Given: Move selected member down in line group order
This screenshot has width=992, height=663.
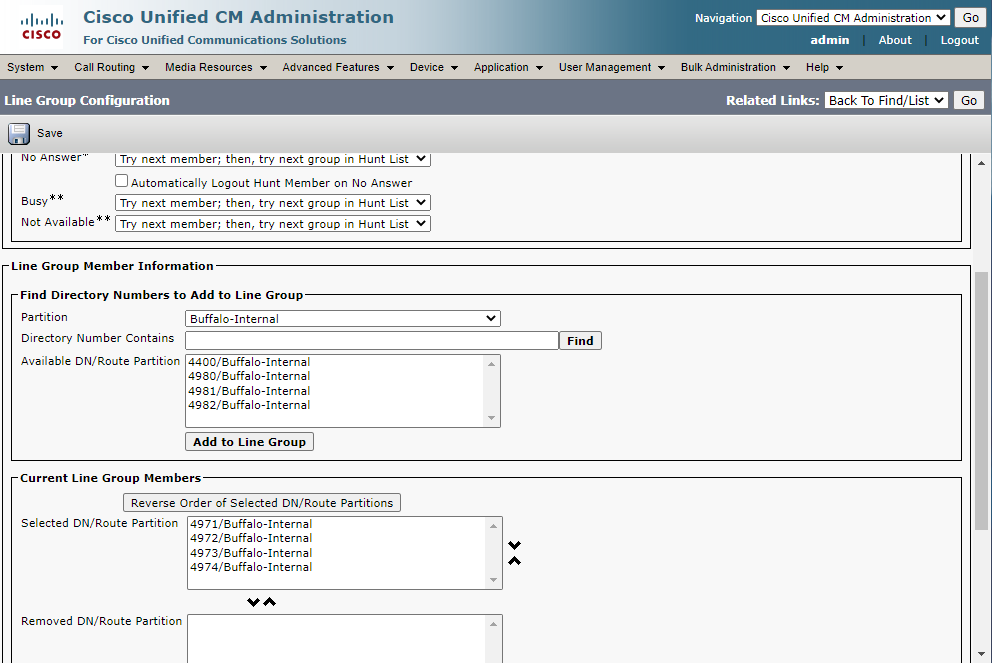Looking at the screenshot, I should pyautogui.click(x=514, y=545).
